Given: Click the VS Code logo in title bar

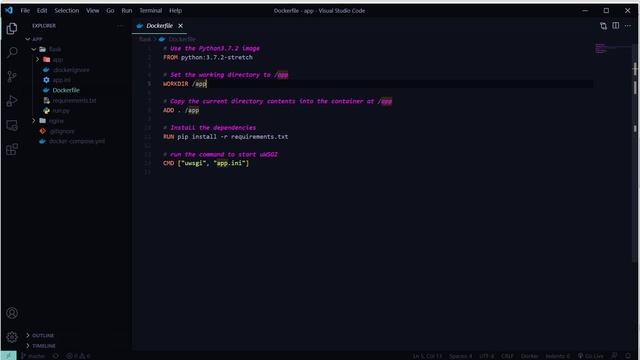Looking at the screenshot, I should click(x=9, y=10).
